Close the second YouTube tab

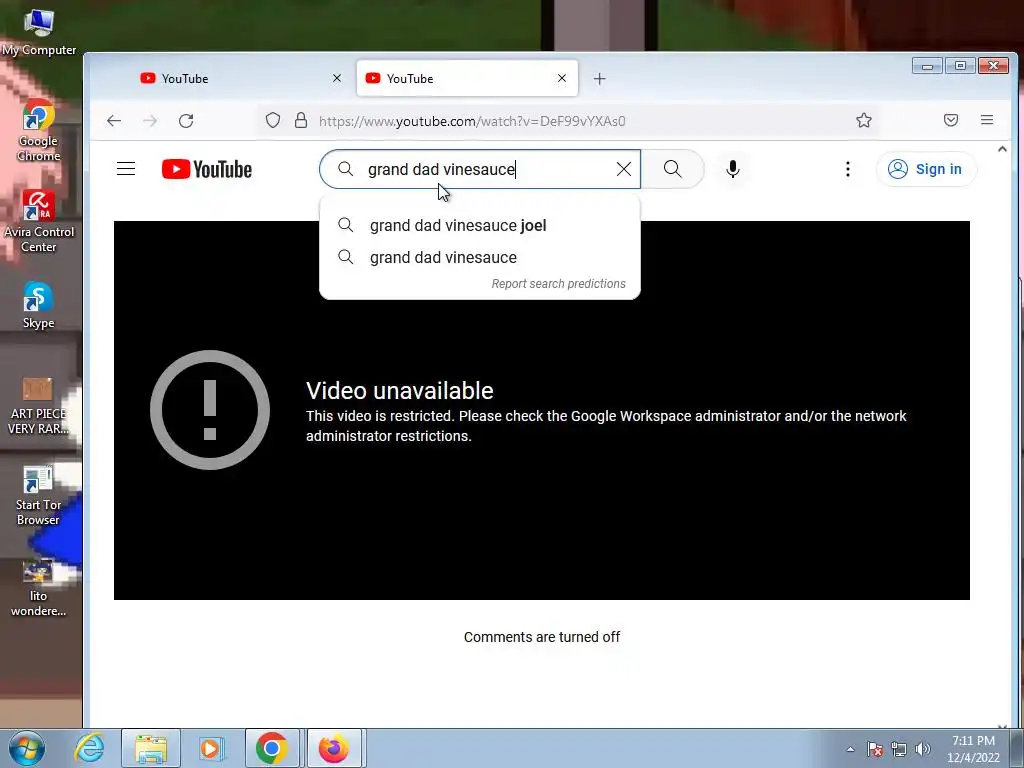562,78
